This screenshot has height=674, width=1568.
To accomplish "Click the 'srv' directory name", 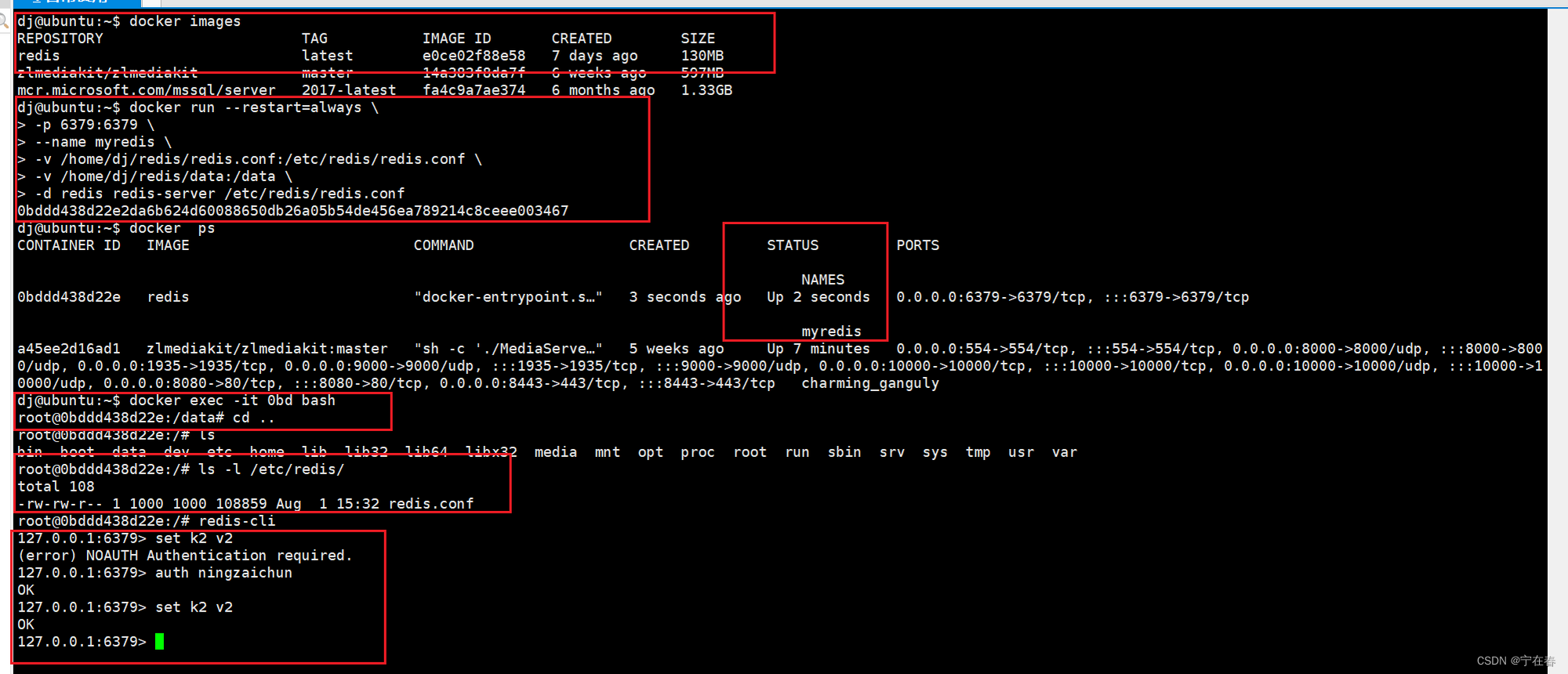I will (892, 452).
